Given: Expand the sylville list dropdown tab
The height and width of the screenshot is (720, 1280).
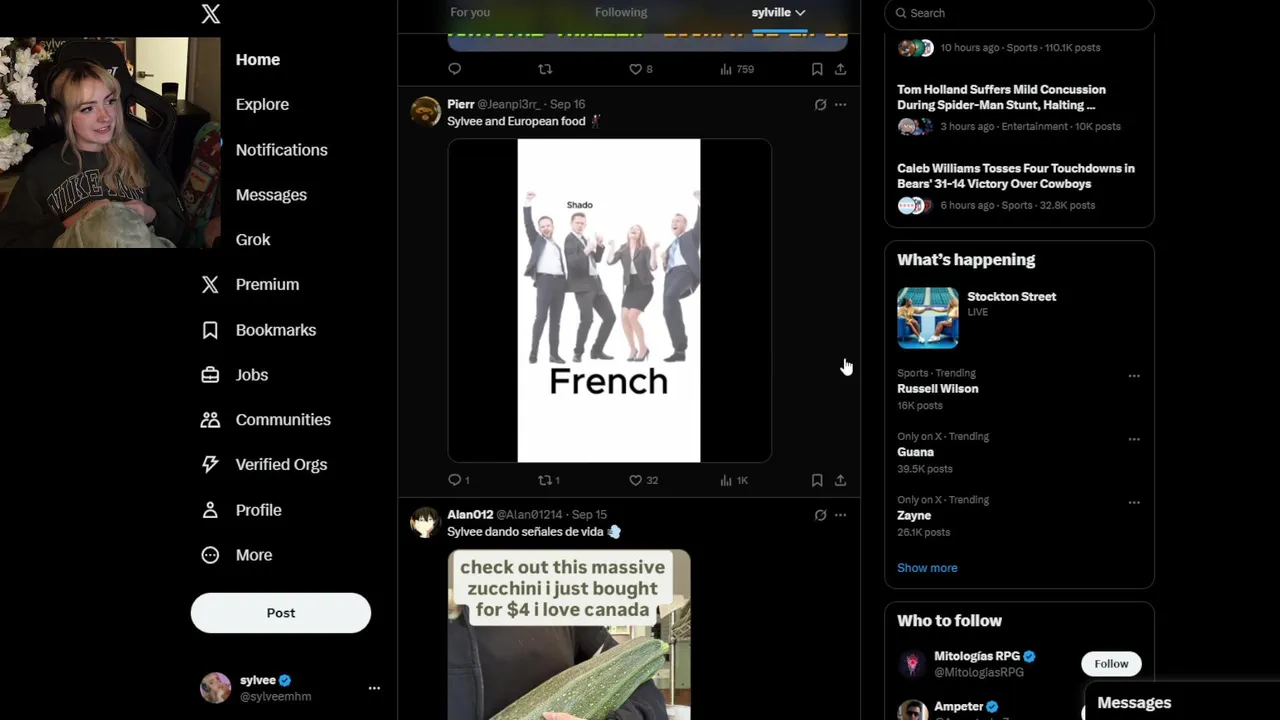Looking at the screenshot, I should point(779,13).
